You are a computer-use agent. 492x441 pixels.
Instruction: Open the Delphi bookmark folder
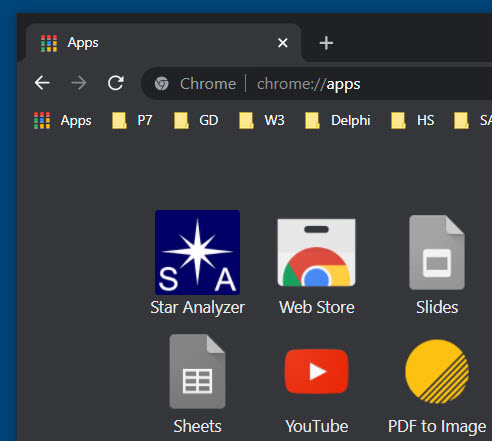click(x=337, y=120)
